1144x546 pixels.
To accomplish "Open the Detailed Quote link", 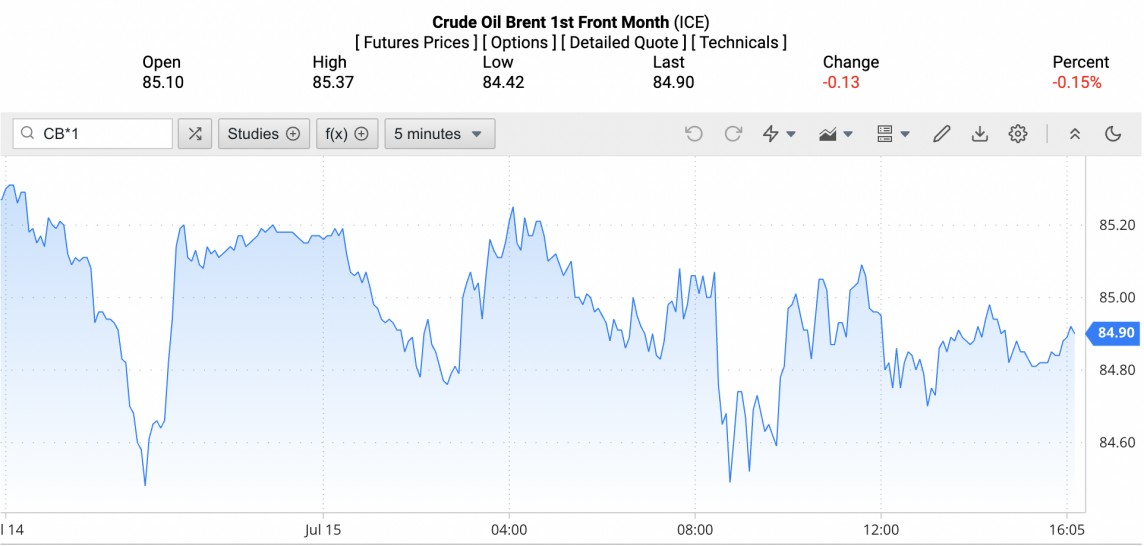I will tap(624, 42).
